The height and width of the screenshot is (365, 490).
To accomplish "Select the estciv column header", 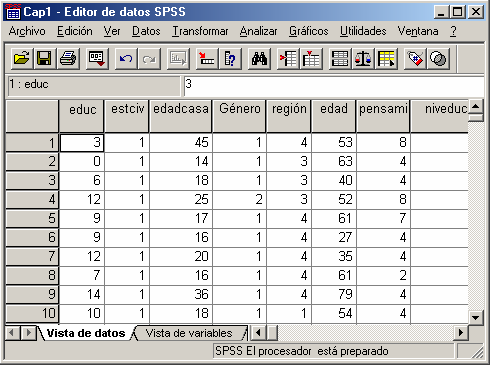I will point(127,116).
